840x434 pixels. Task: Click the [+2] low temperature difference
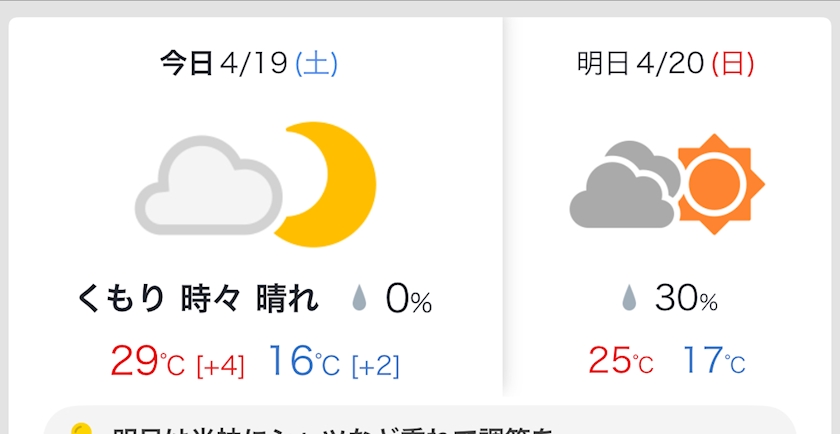click(x=376, y=366)
